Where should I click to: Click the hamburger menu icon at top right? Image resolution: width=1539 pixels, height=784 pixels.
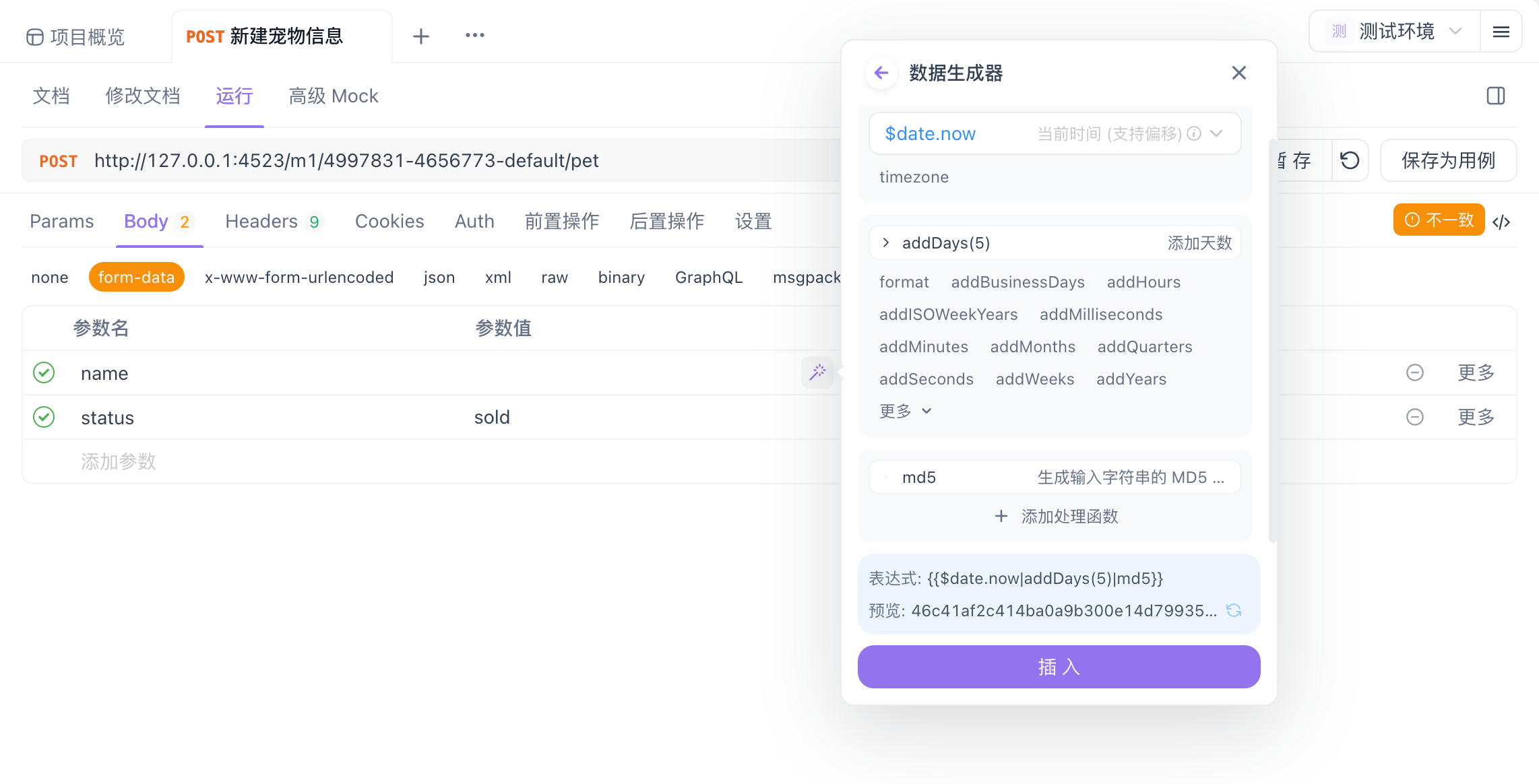1501,31
